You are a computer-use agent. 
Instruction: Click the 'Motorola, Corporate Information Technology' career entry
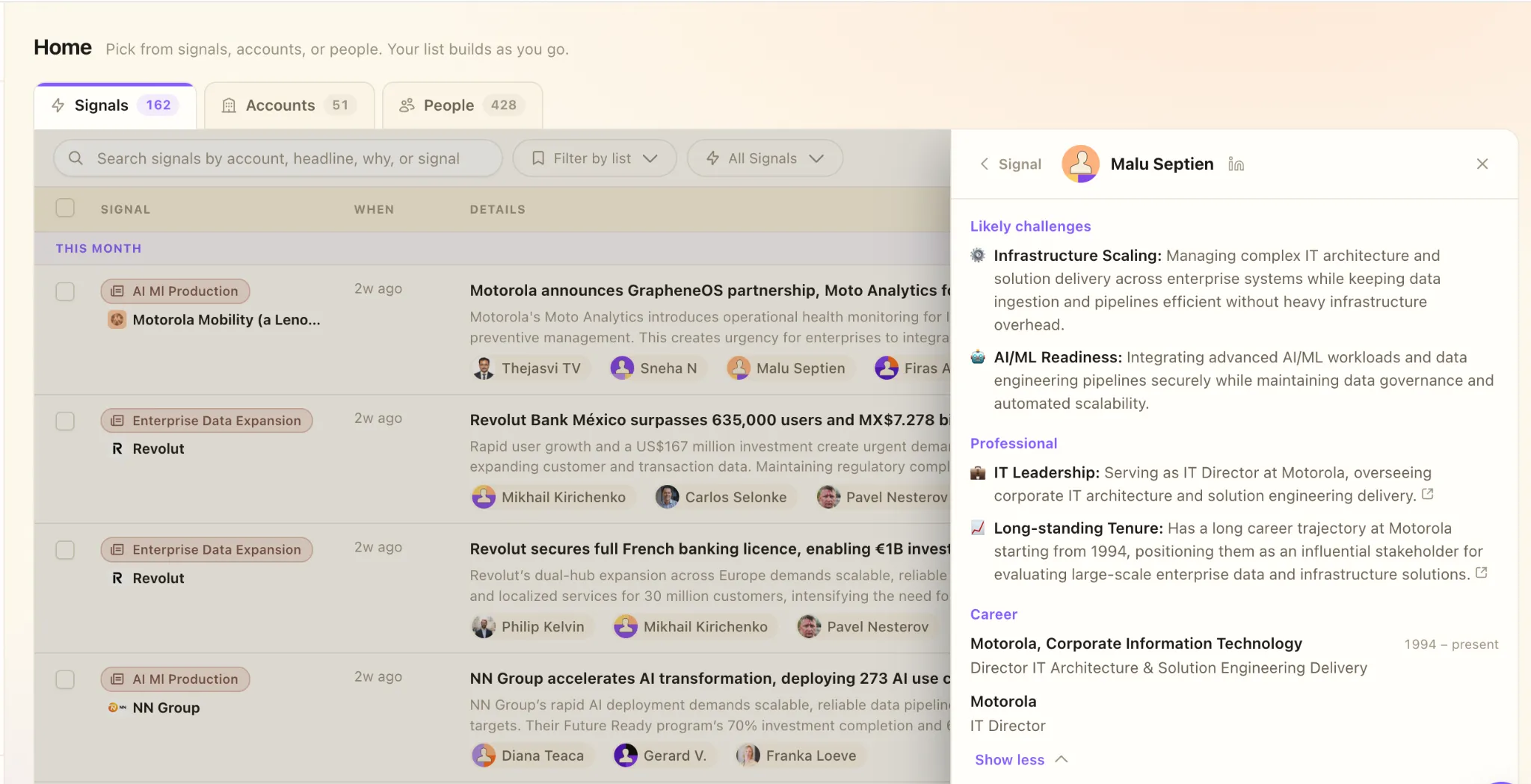1136,643
